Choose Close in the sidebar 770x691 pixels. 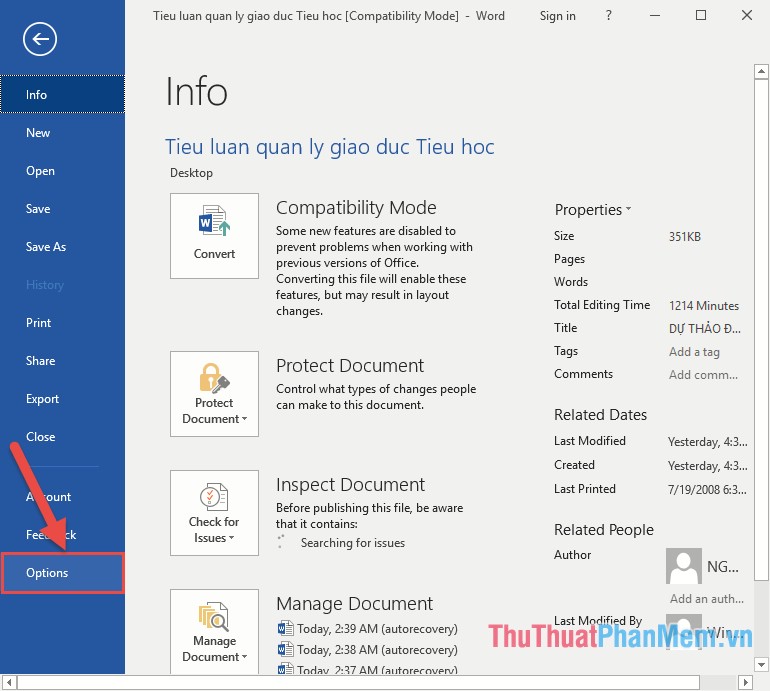(x=62, y=437)
